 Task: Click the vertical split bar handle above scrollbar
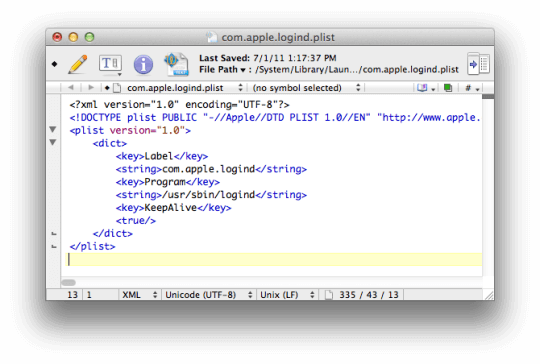pyautogui.click(x=488, y=96)
